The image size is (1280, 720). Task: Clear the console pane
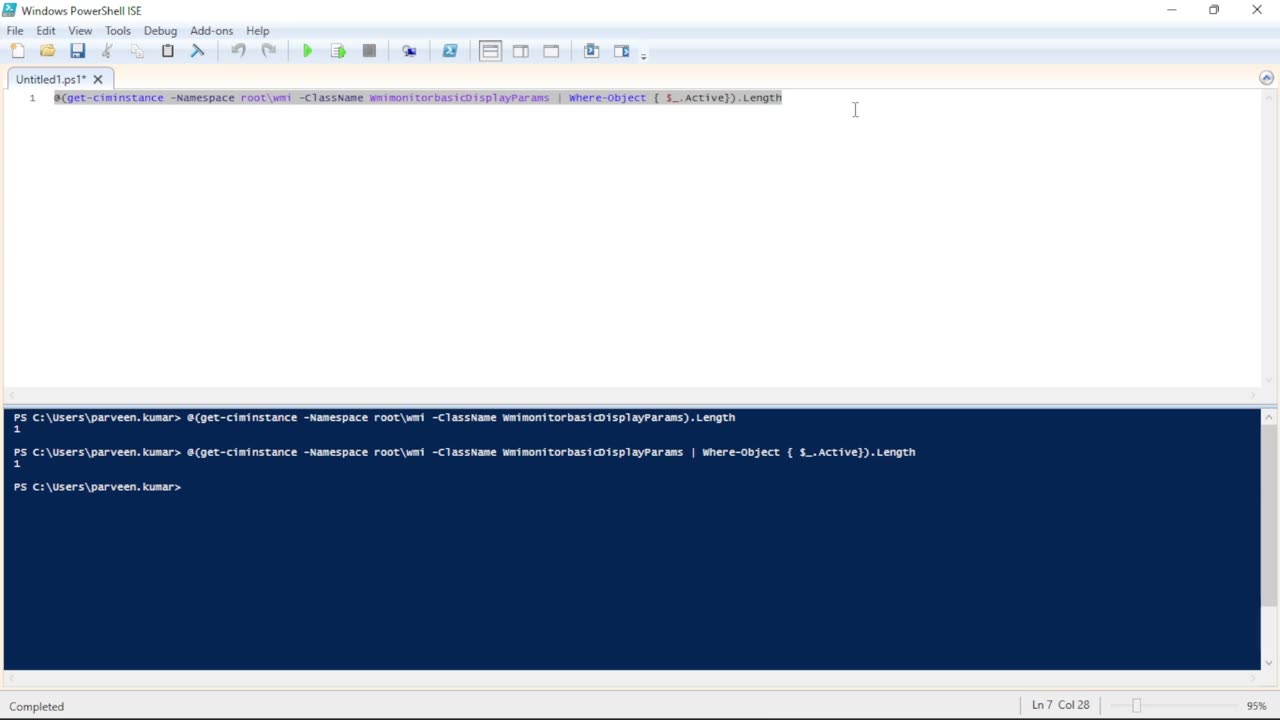pos(198,51)
